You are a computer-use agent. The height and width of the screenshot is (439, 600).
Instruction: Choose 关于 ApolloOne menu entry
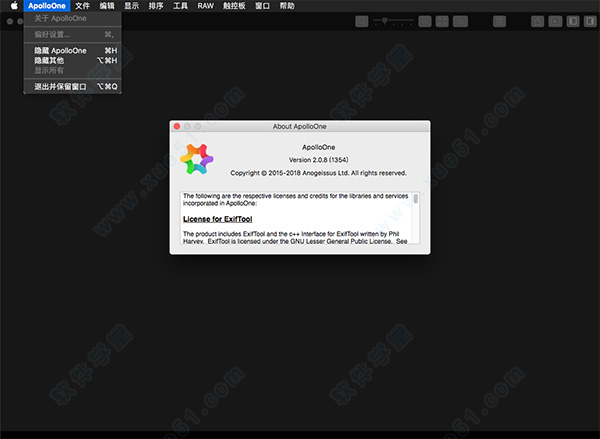(x=73, y=18)
